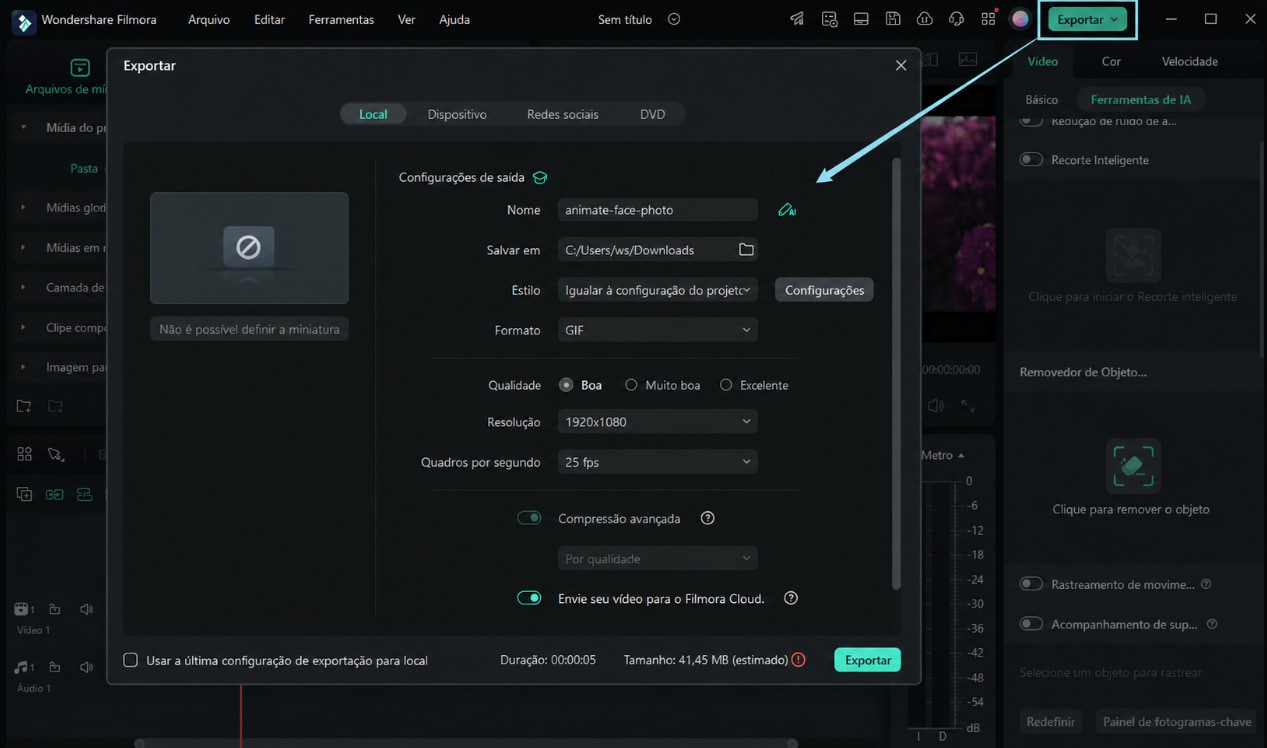Toggle Envie seu vídeo para o Filmora Cloud
1267x748 pixels.
[529, 598]
